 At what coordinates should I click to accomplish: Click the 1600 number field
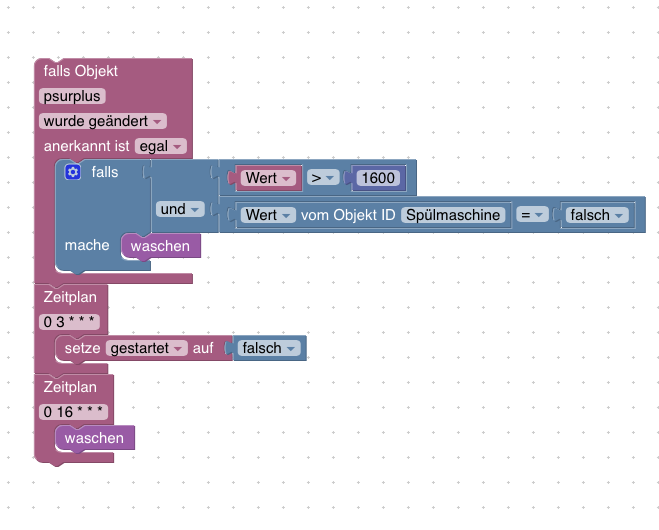point(378,178)
